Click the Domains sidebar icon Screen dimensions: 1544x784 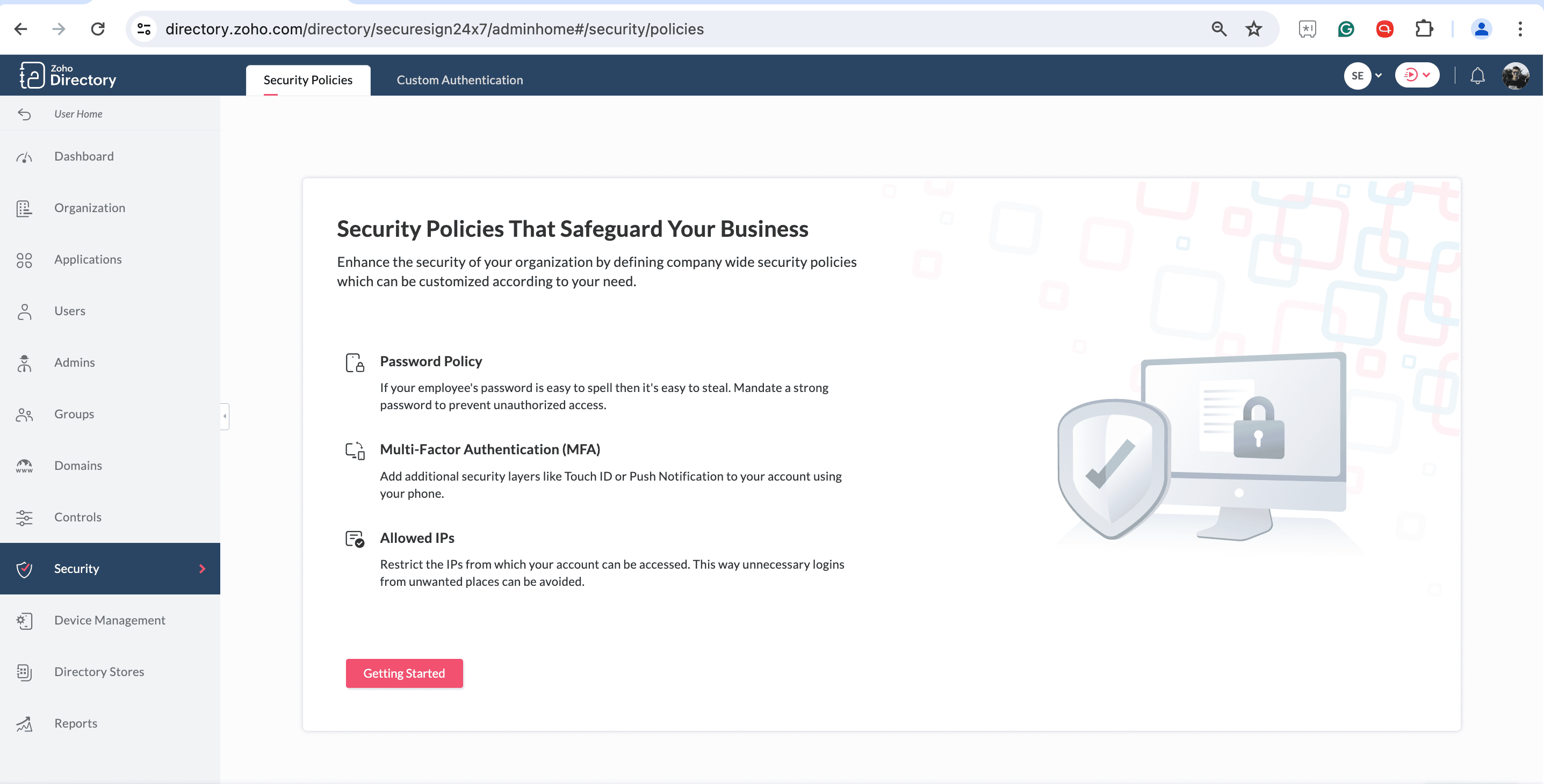(x=24, y=466)
